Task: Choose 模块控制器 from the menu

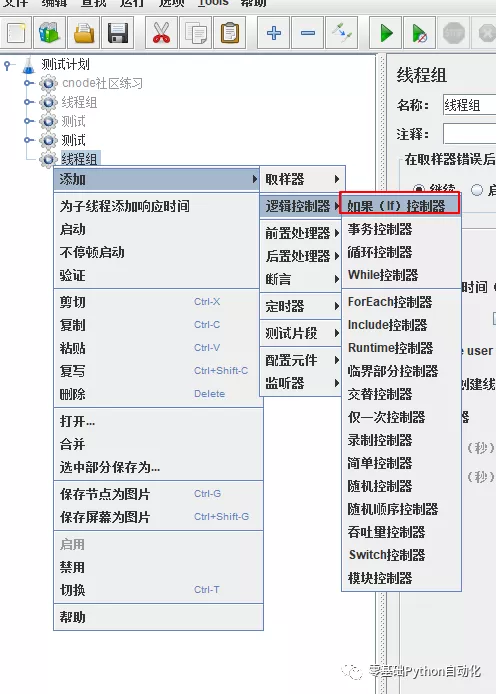Action: click(x=401, y=578)
